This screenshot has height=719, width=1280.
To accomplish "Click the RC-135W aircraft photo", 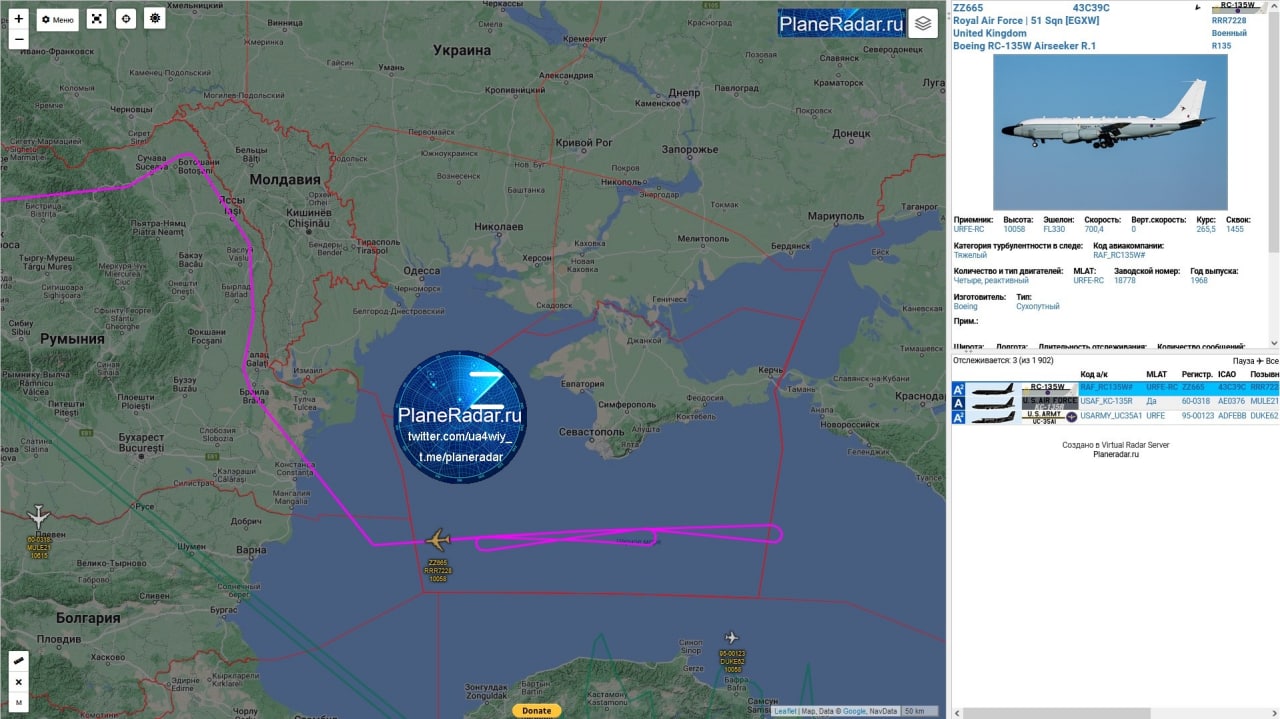I will (1109, 131).
